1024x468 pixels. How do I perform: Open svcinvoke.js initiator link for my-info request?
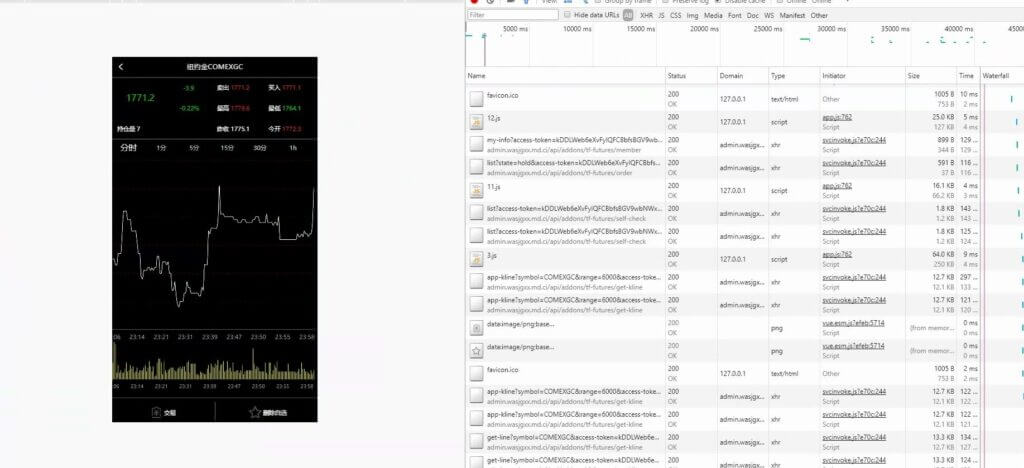tap(853, 140)
